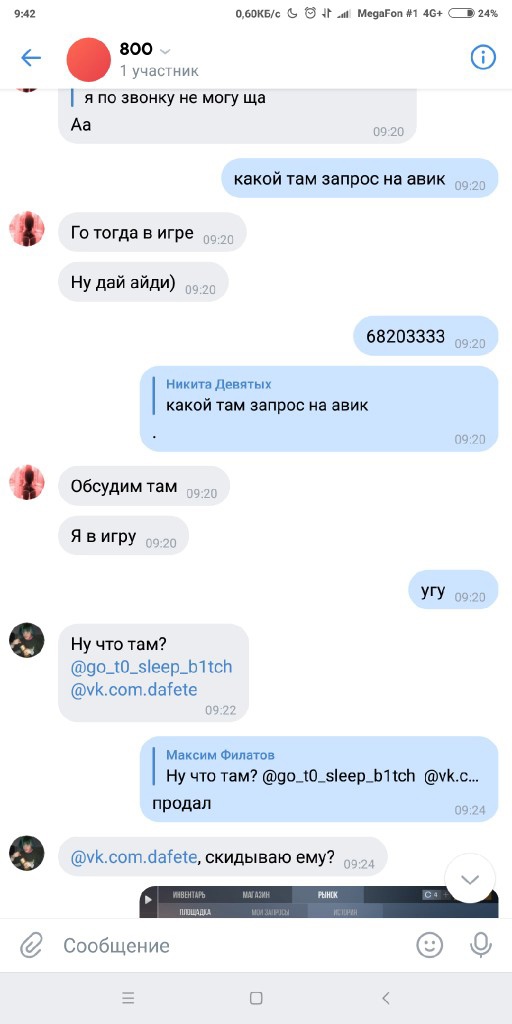512x1024 pixels.
Task: Tap the back arrow in header
Action: tap(31, 58)
